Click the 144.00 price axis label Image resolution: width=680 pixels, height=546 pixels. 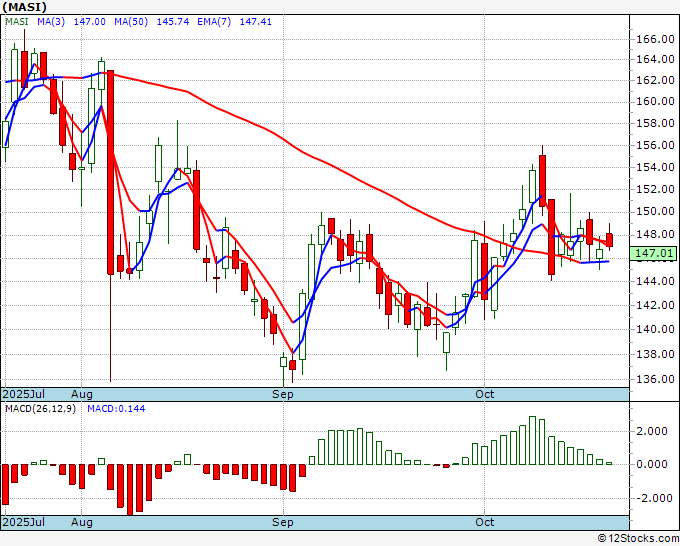655,281
